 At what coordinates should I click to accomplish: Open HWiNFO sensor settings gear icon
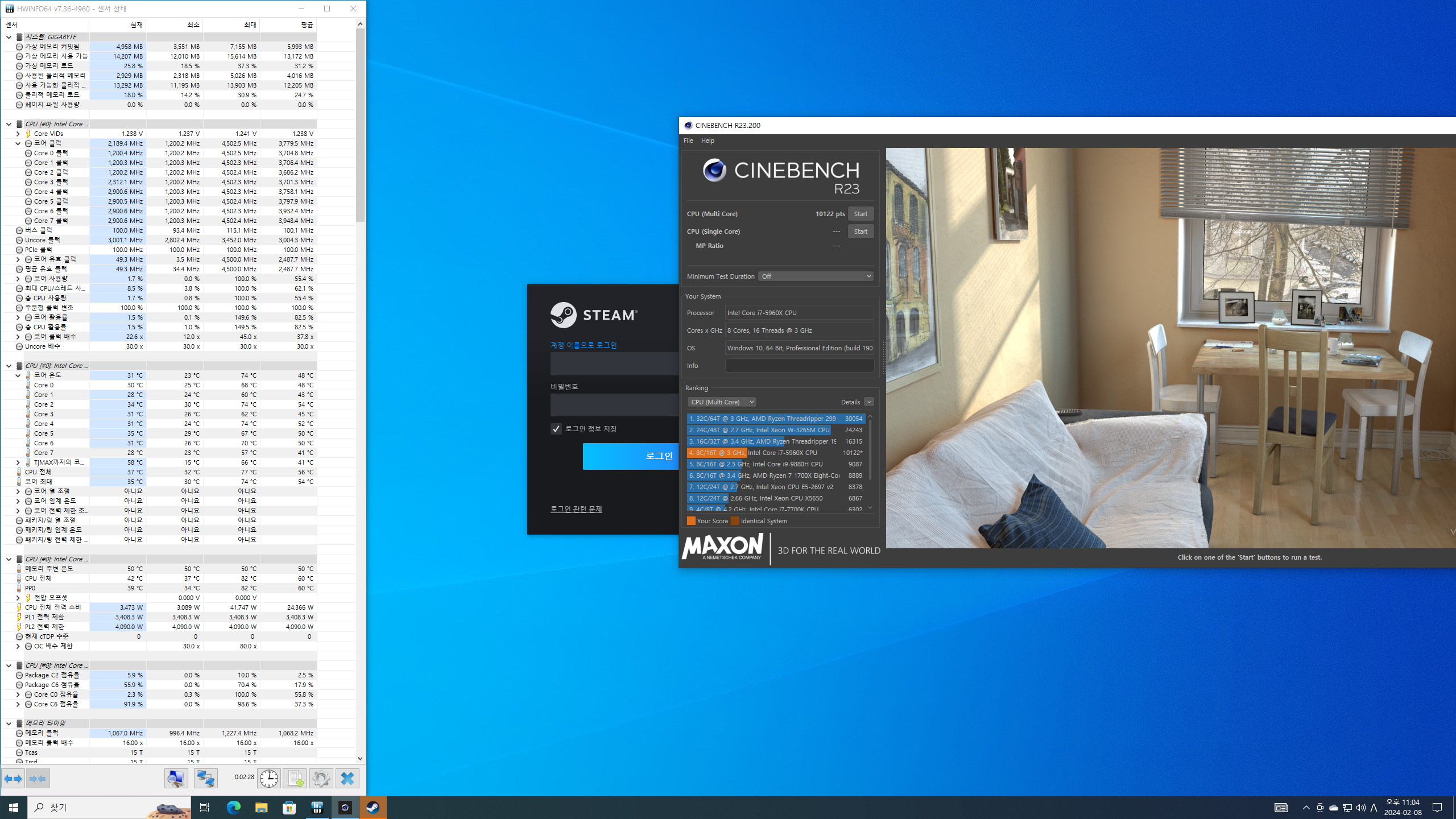click(321, 779)
